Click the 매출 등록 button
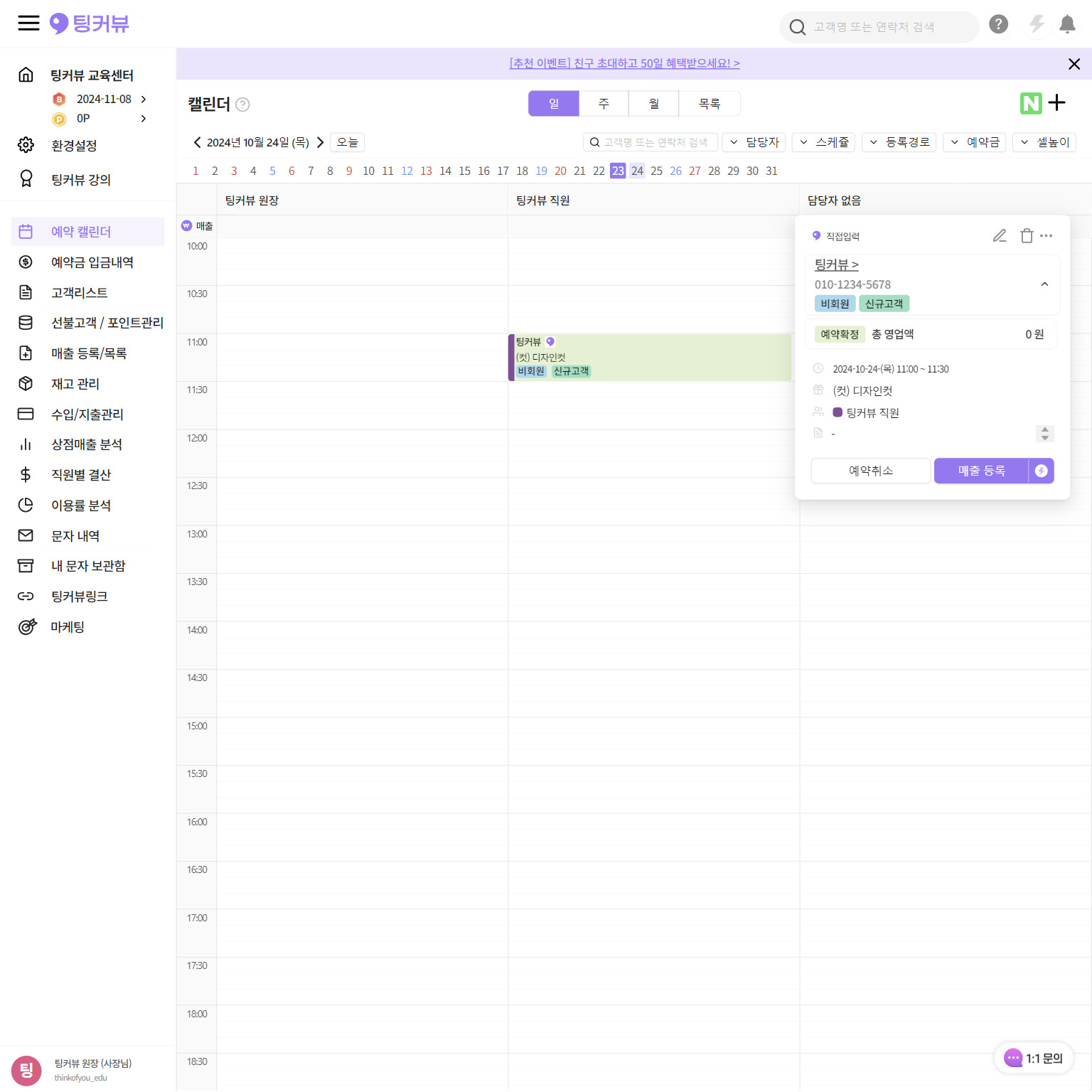The width and height of the screenshot is (1092, 1092). click(981, 471)
